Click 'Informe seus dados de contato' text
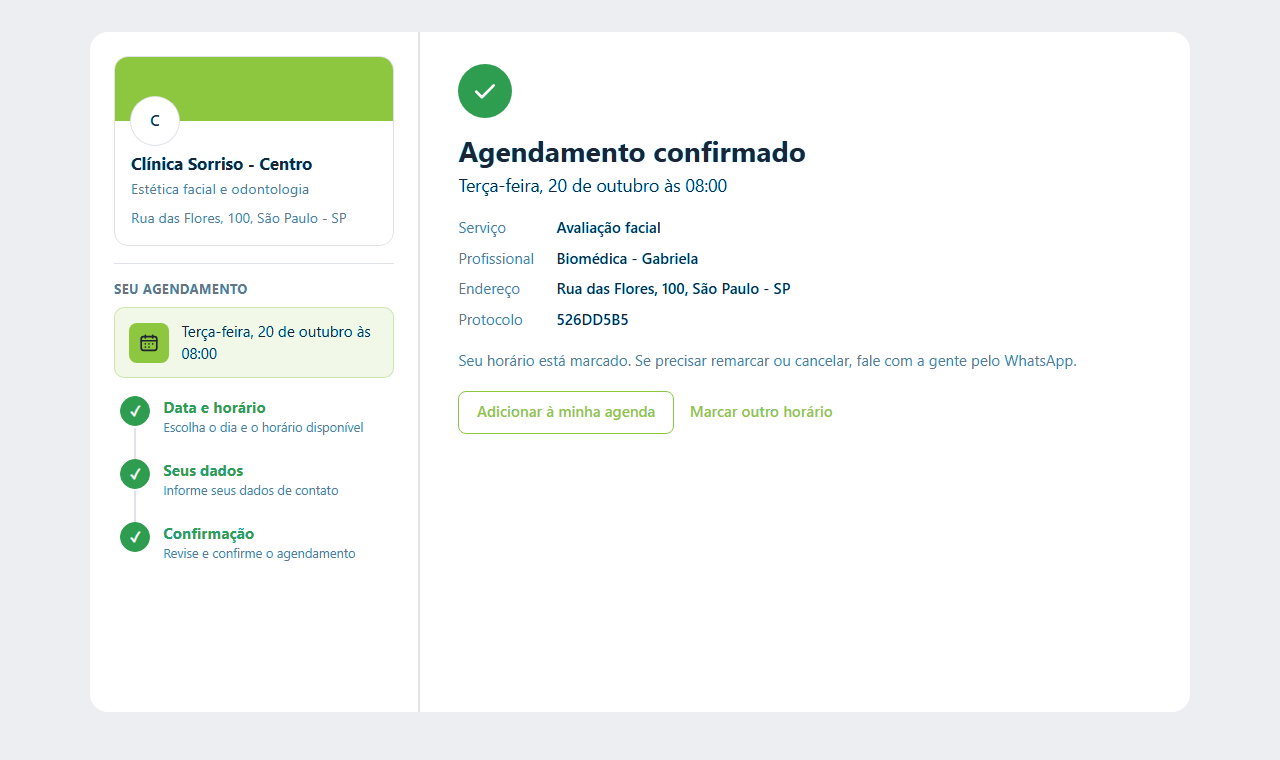 [x=251, y=491]
